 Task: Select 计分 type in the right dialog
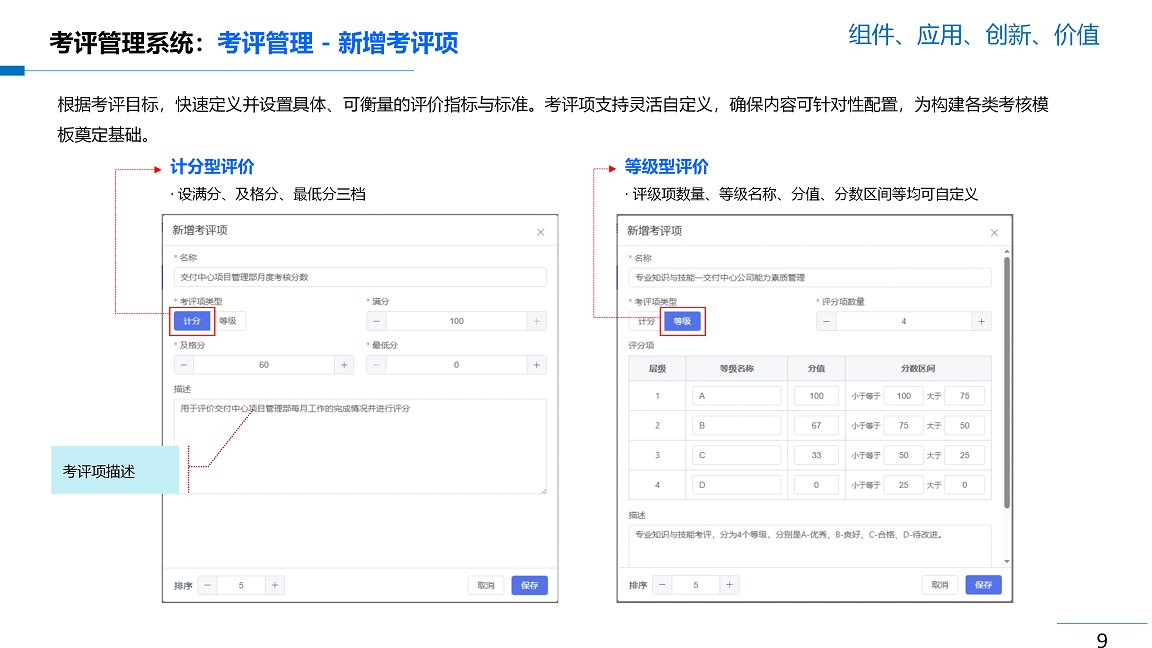[x=646, y=321]
